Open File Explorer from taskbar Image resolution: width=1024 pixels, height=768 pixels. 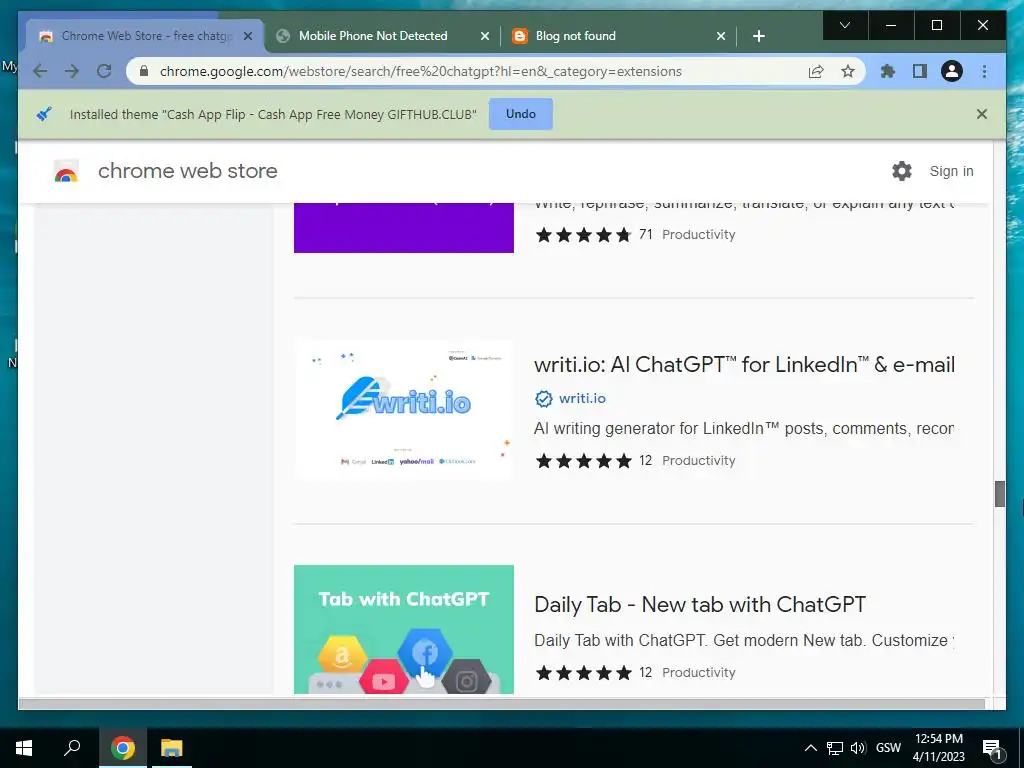(x=172, y=748)
